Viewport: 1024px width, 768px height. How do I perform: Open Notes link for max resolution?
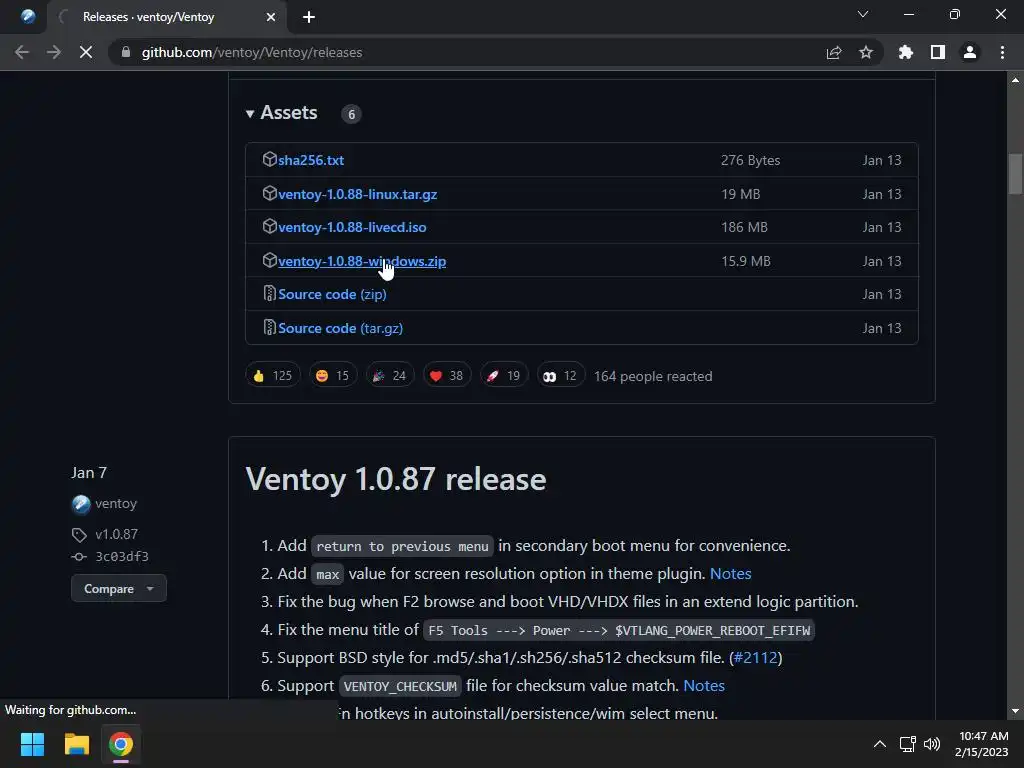(730, 573)
